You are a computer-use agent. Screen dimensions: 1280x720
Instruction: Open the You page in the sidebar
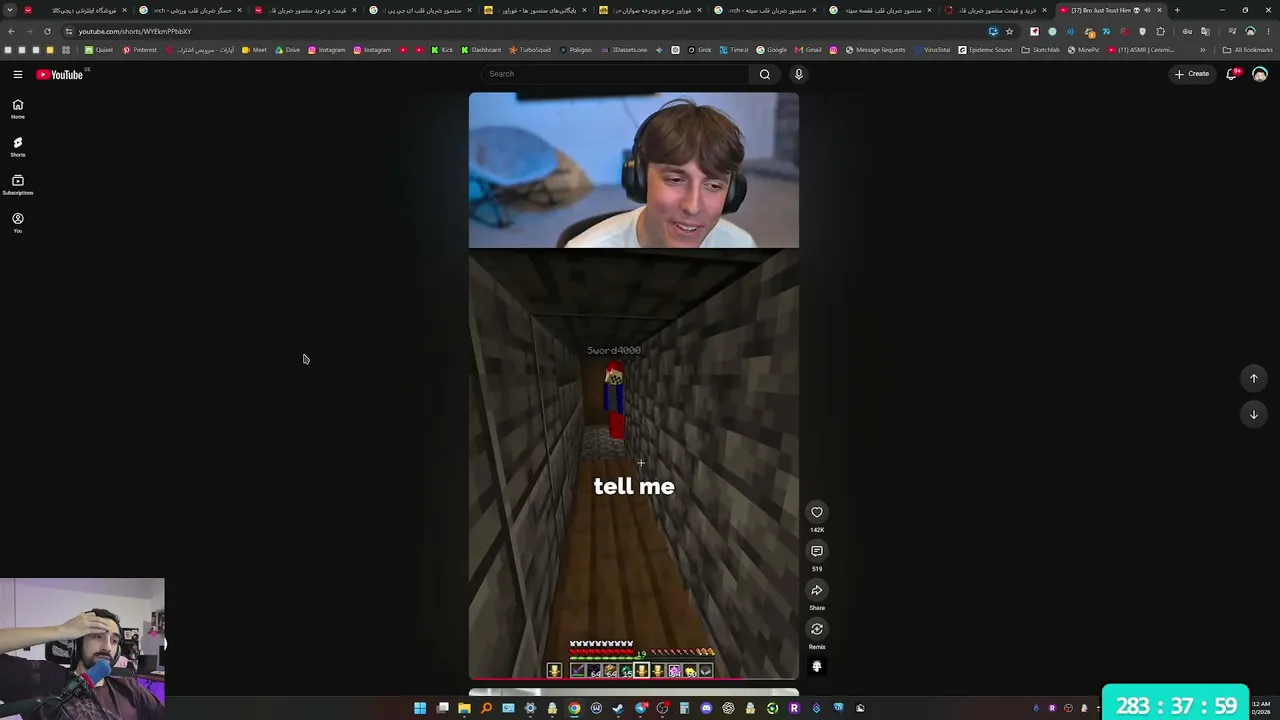(x=18, y=223)
